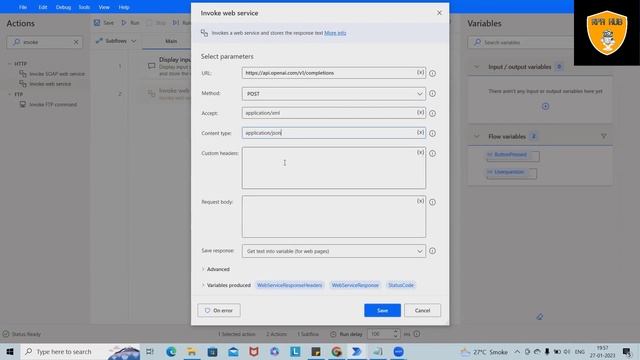Click the Run button in main toolbar
Image resolution: width=640 pixels, height=360 pixels.
tap(130, 23)
